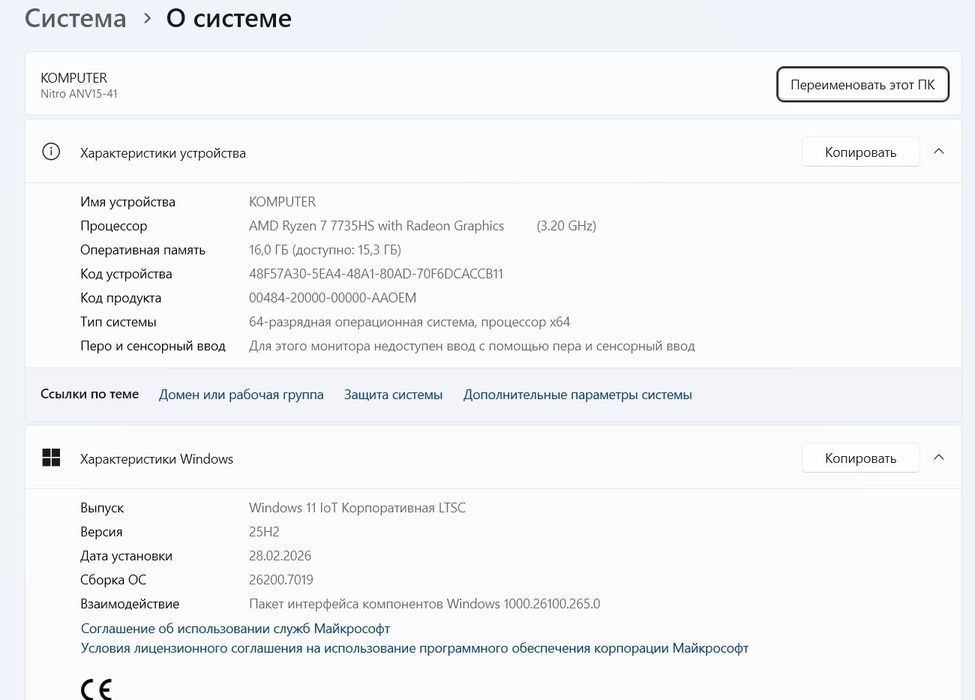Go back to the Система breadcrumb
This screenshot has width=975, height=700.
75,19
